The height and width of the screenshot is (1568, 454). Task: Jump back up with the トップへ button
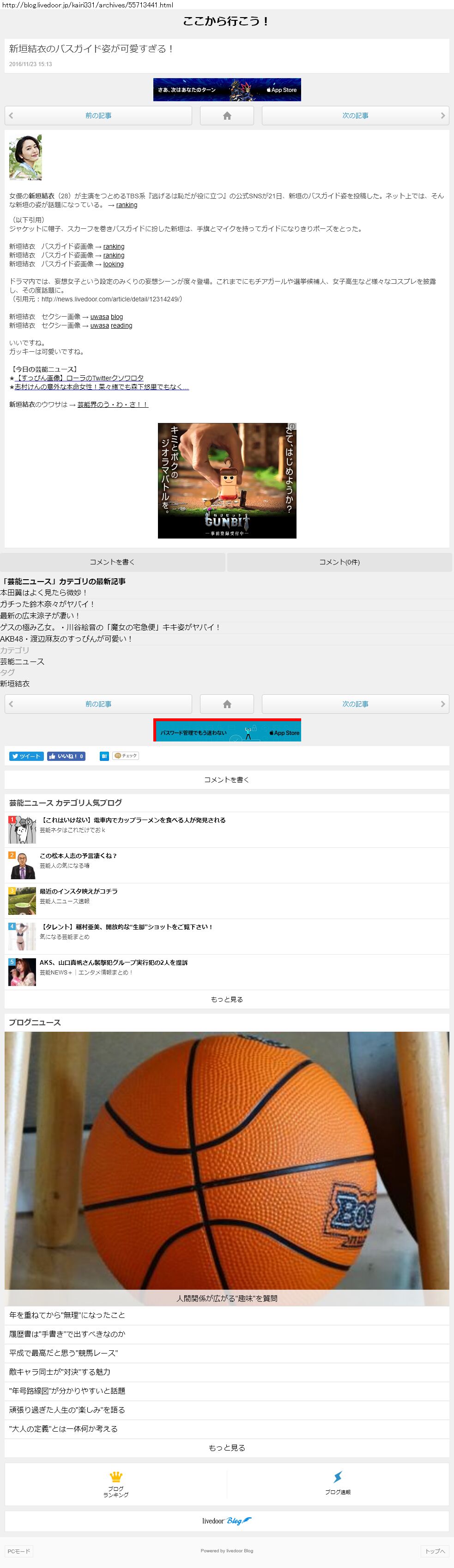(x=435, y=1551)
